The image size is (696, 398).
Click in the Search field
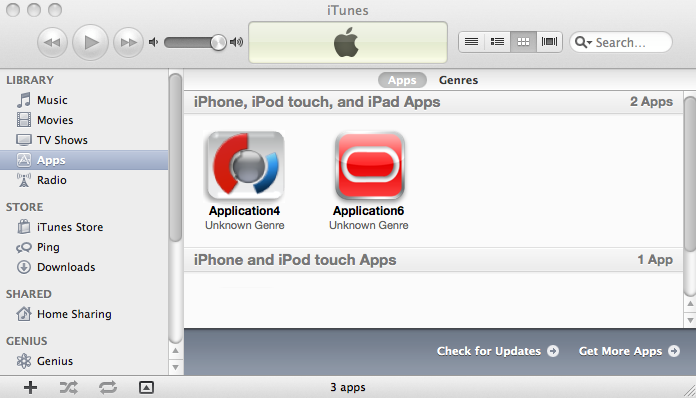(621, 42)
